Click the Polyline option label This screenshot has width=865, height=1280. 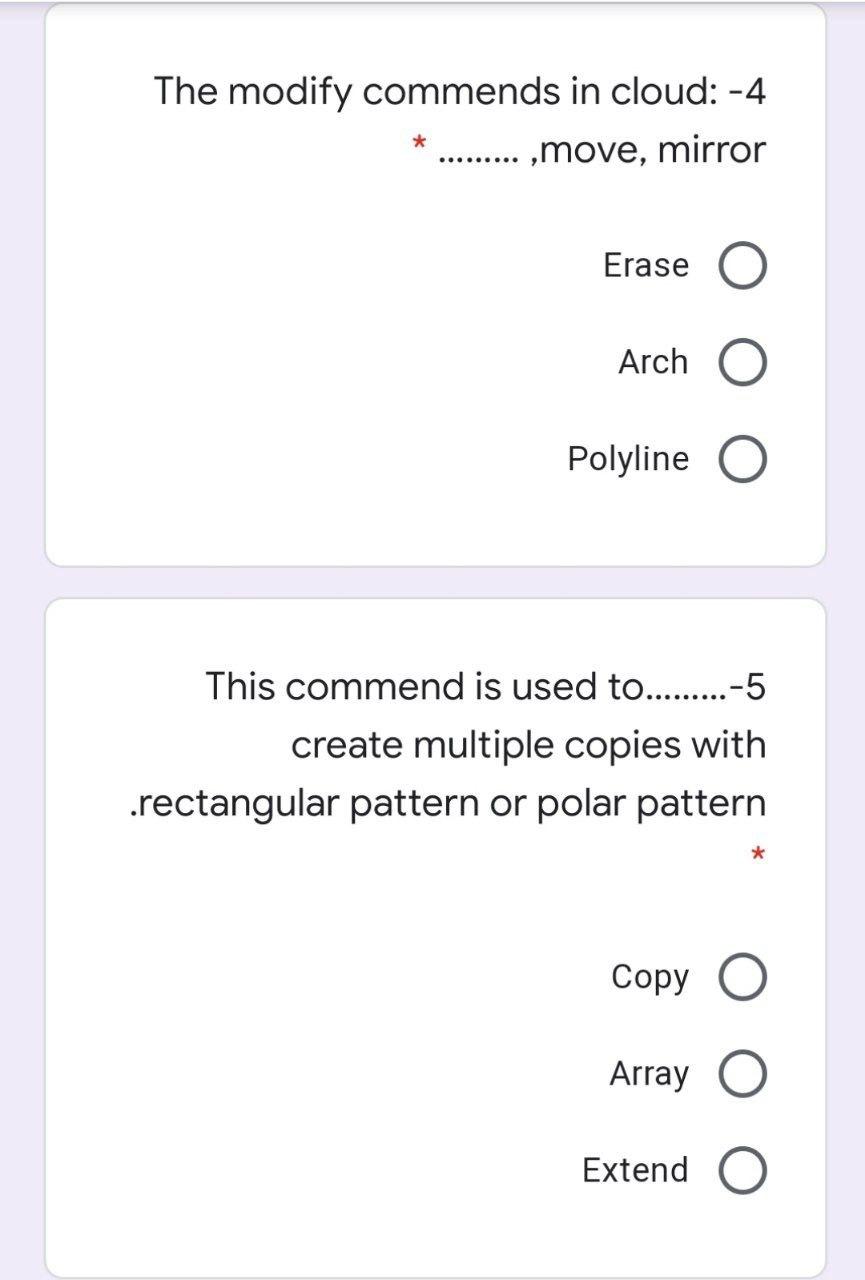pos(631,459)
